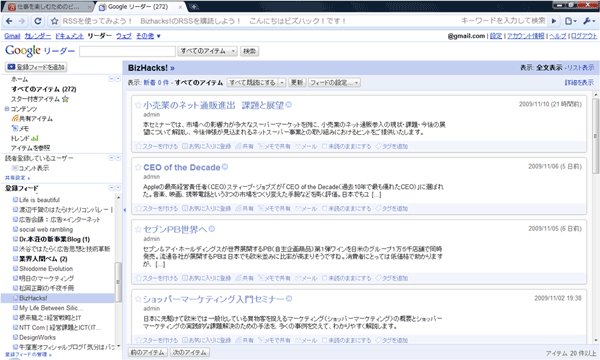The image size is (600, 360).
Task: Bookmark the page with the star icon
Action: click(x=55, y=21)
